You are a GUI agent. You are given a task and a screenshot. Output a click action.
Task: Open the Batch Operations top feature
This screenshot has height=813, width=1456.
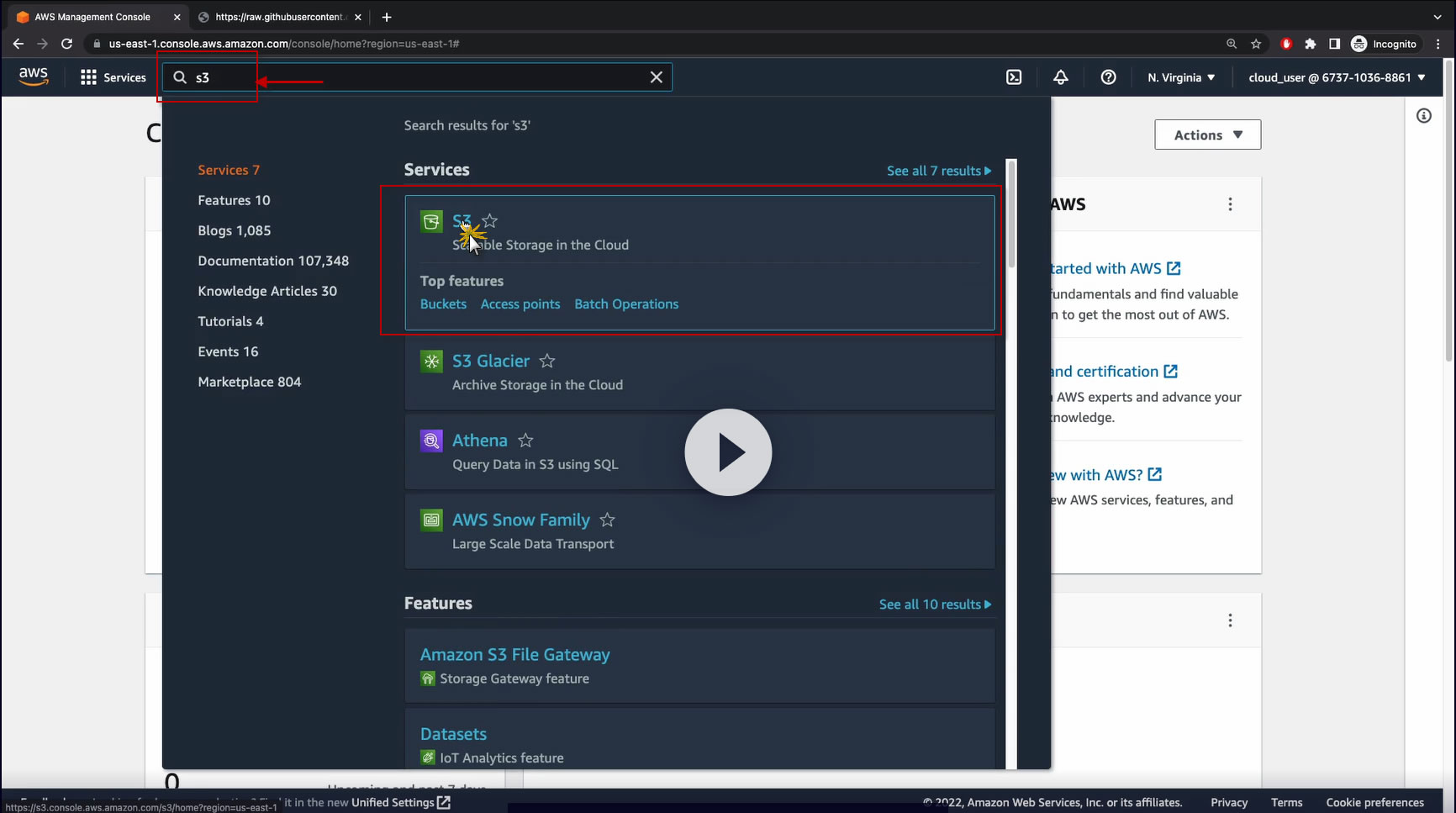click(x=626, y=304)
